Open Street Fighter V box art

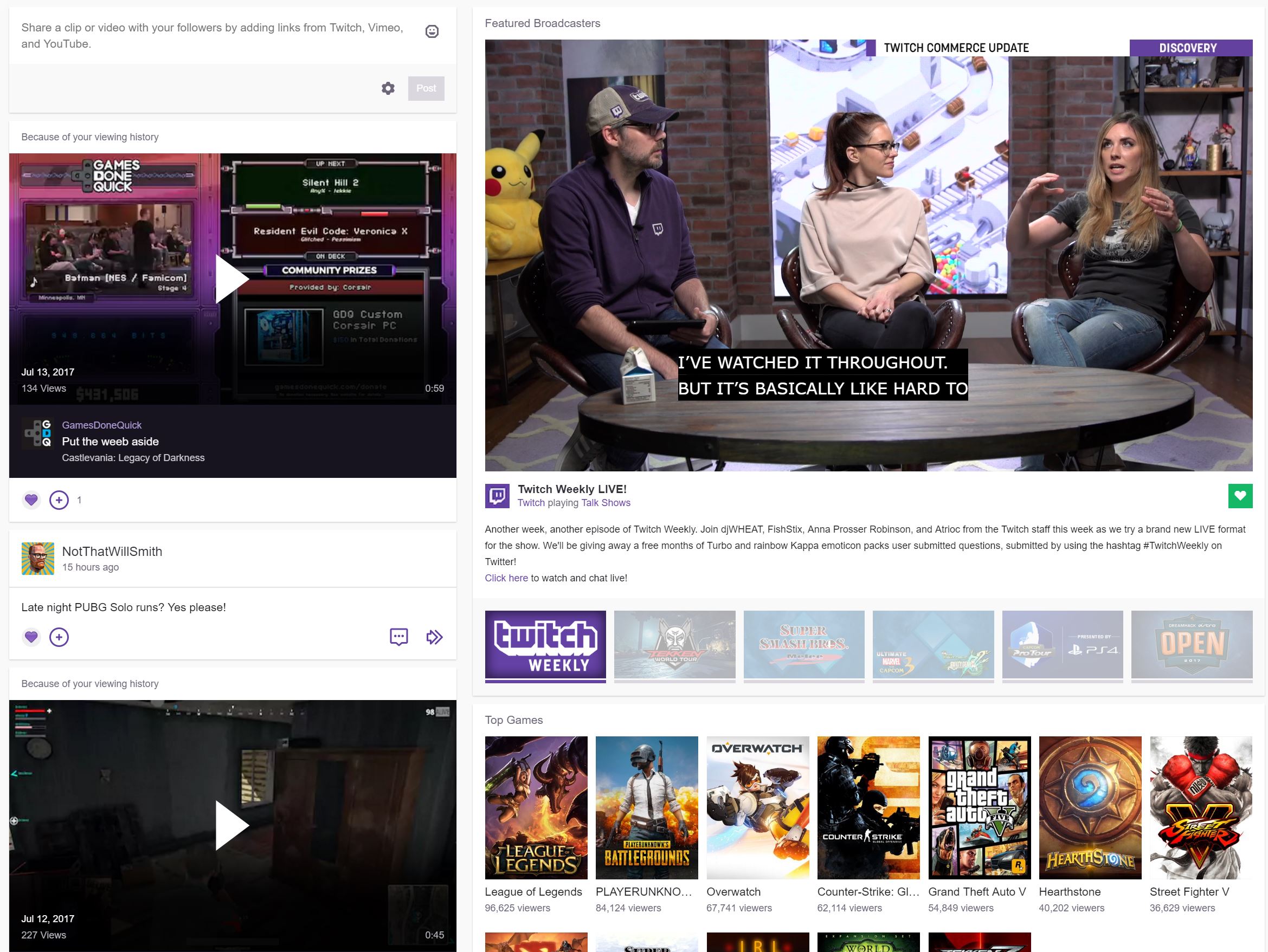click(x=1201, y=808)
